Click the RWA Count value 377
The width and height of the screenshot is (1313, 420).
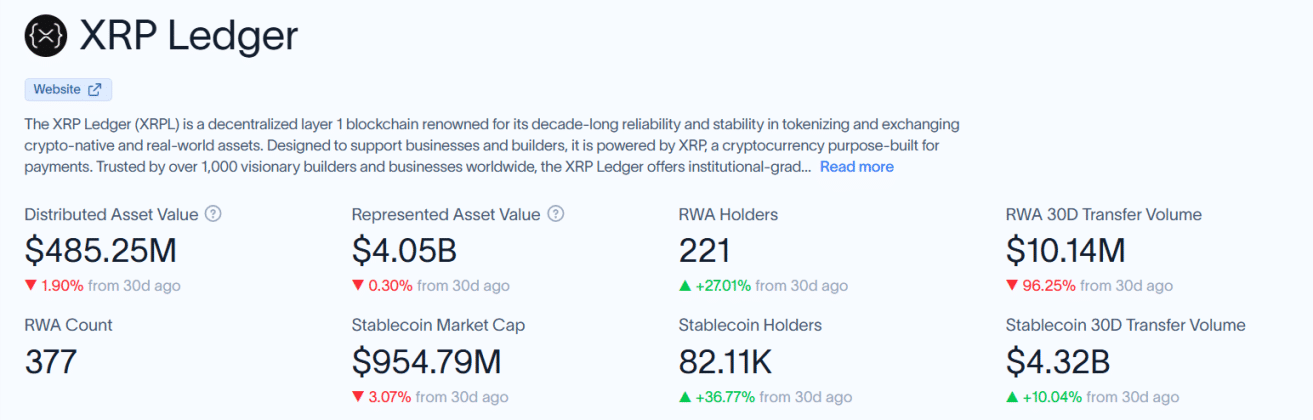(50, 361)
